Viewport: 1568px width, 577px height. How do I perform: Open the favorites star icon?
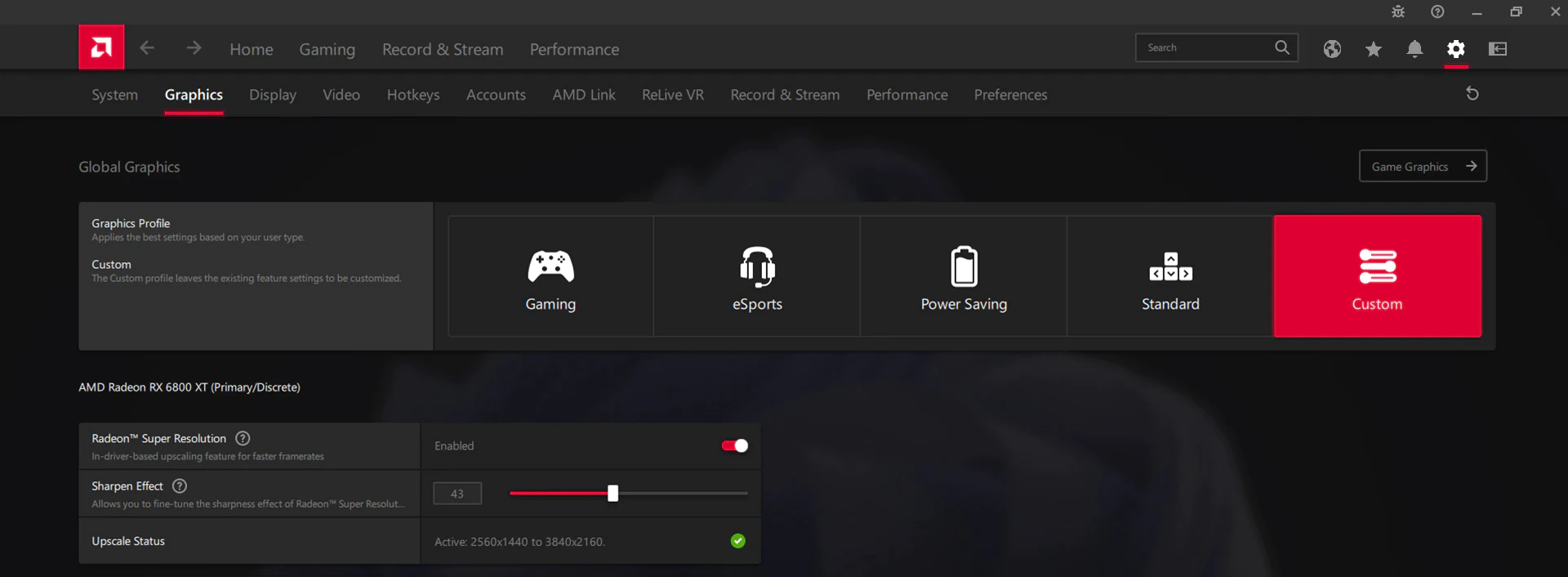1374,49
